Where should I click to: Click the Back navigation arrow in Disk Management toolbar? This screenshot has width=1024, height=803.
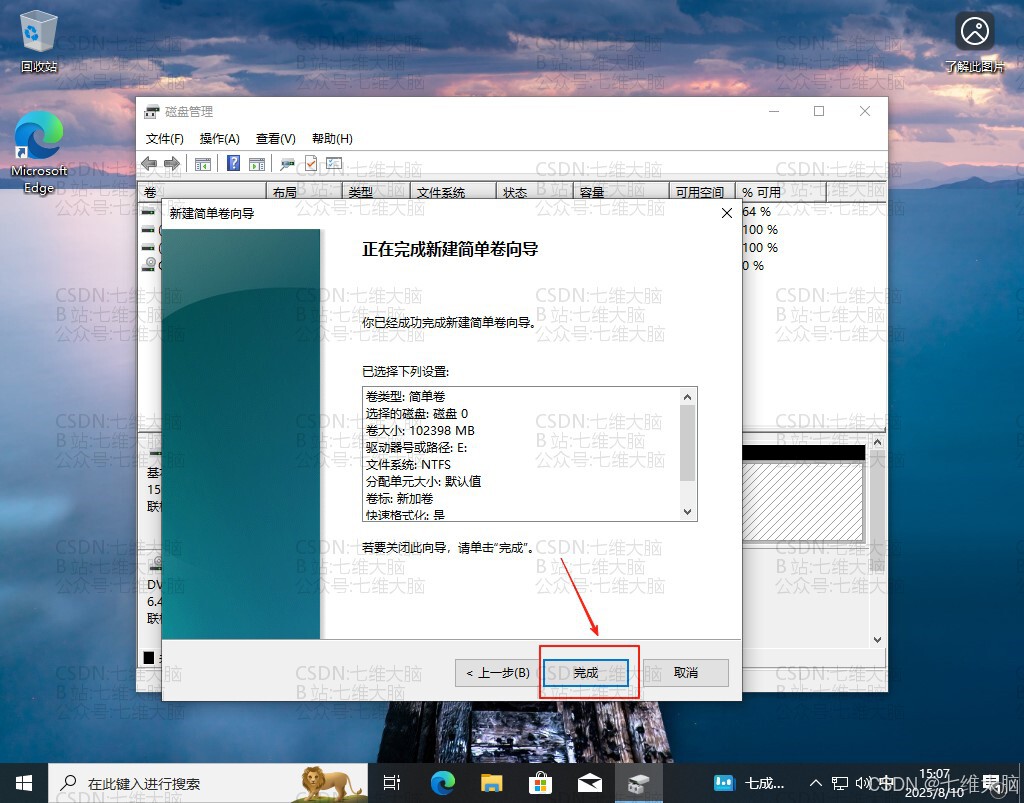coord(151,163)
